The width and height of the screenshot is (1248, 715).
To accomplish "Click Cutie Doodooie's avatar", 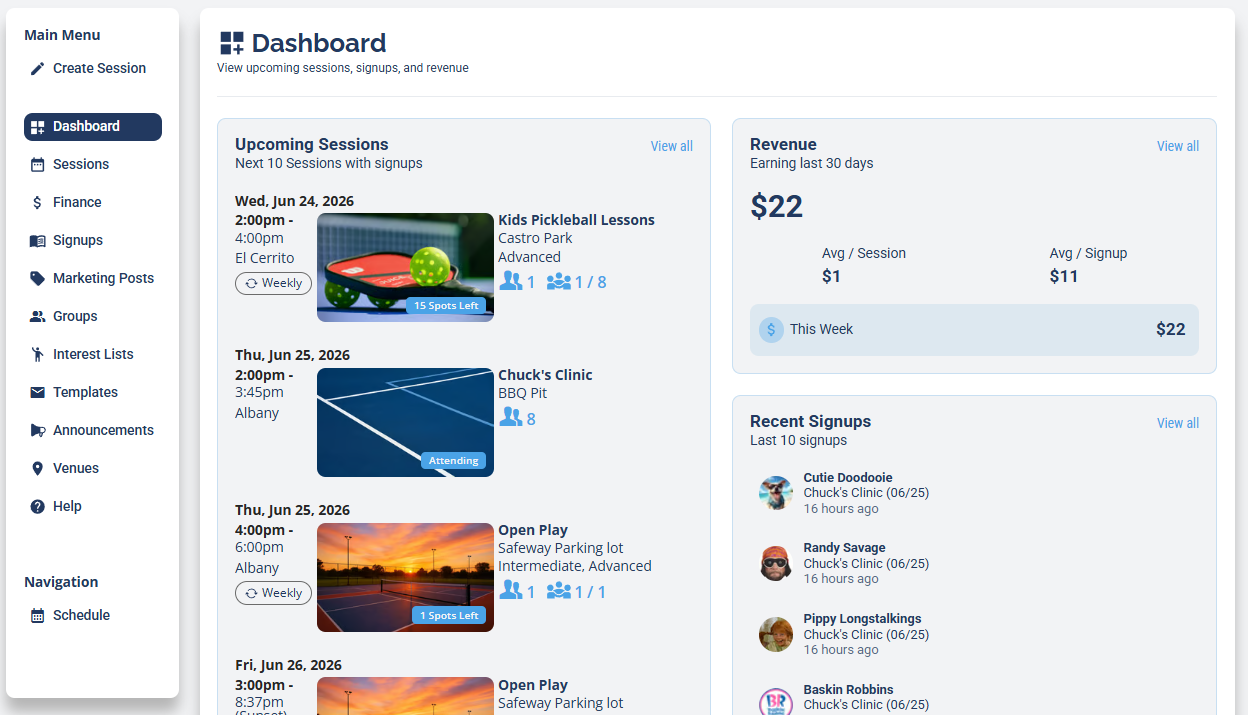I will 776,493.
